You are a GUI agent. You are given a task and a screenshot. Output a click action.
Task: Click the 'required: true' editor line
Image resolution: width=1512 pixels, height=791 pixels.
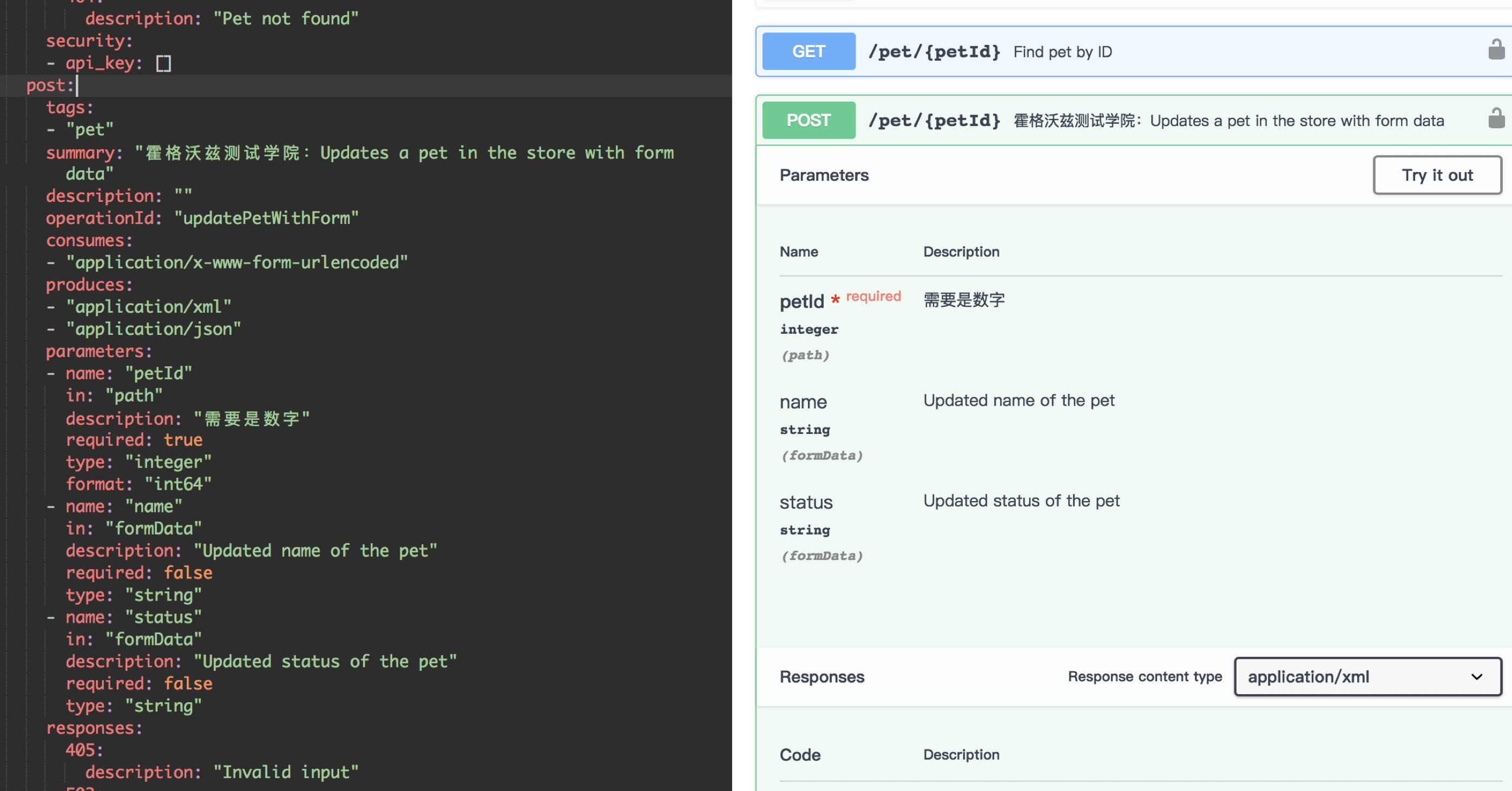[134, 440]
